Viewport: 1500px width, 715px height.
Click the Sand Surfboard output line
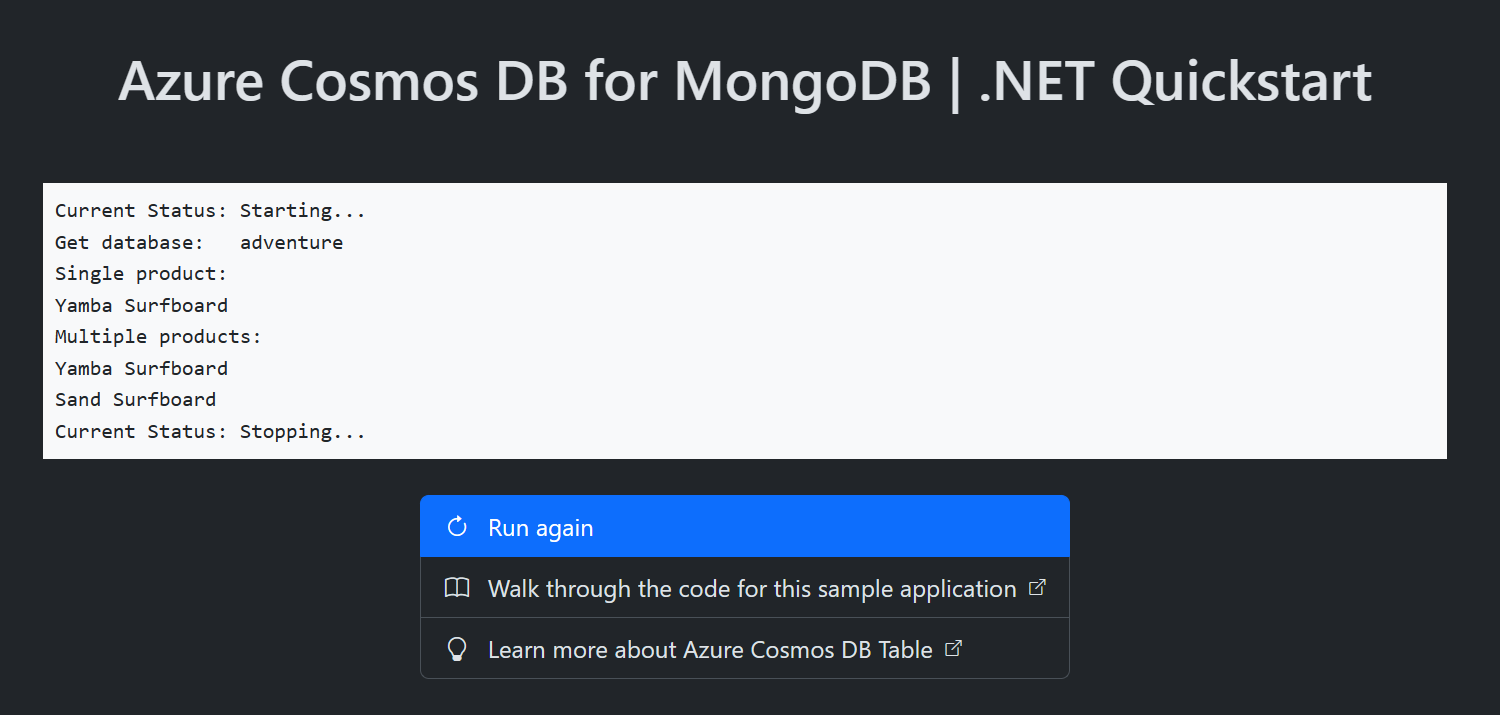coord(135,399)
